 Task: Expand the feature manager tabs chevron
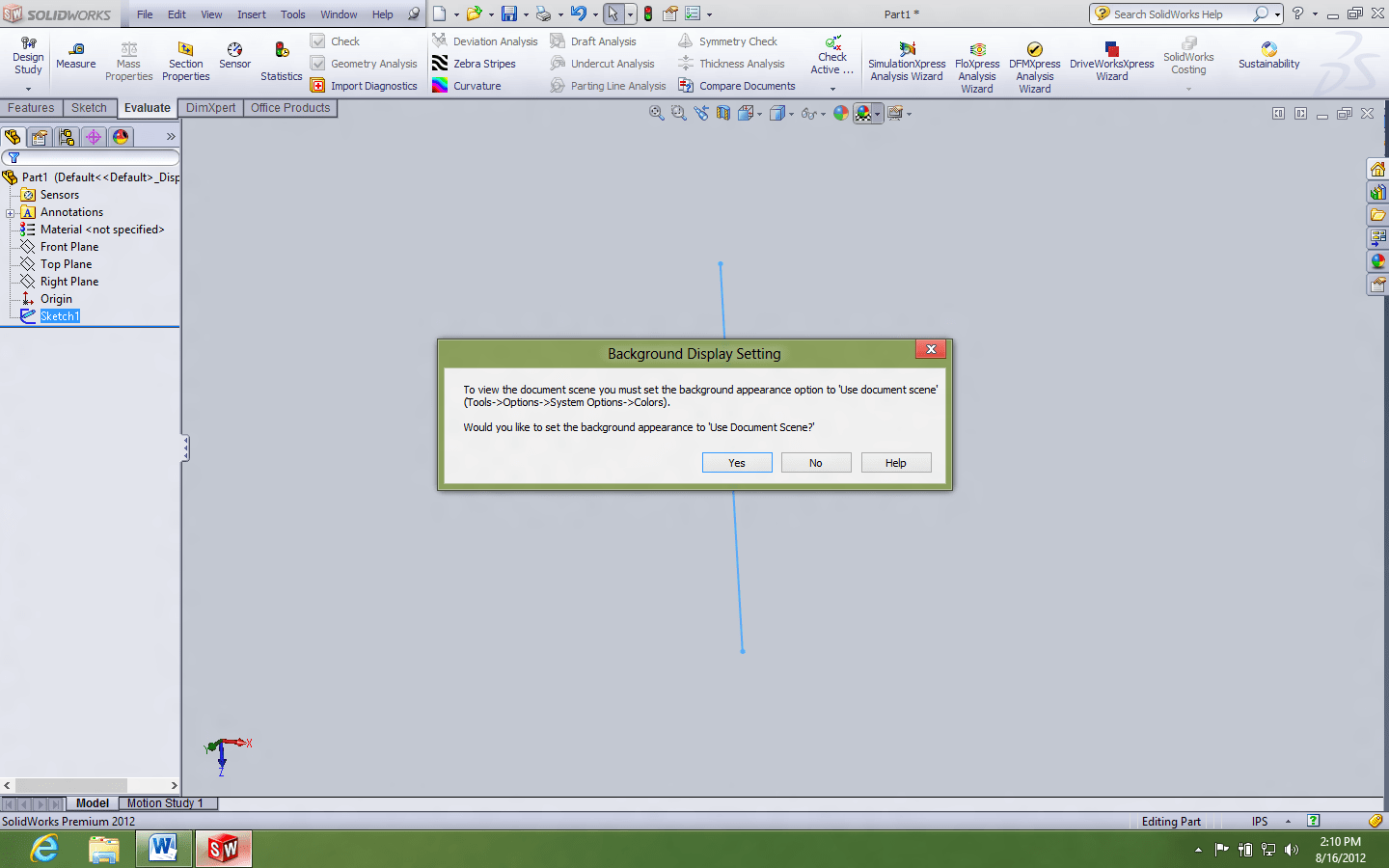click(x=171, y=137)
